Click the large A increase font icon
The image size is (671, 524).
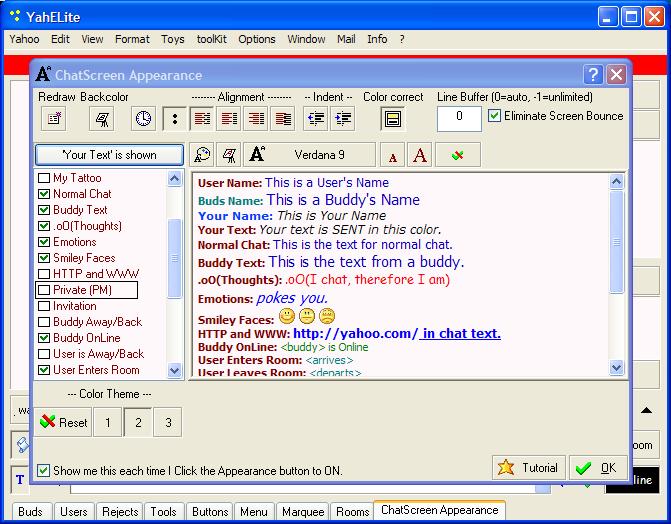click(x=419, y=155)
